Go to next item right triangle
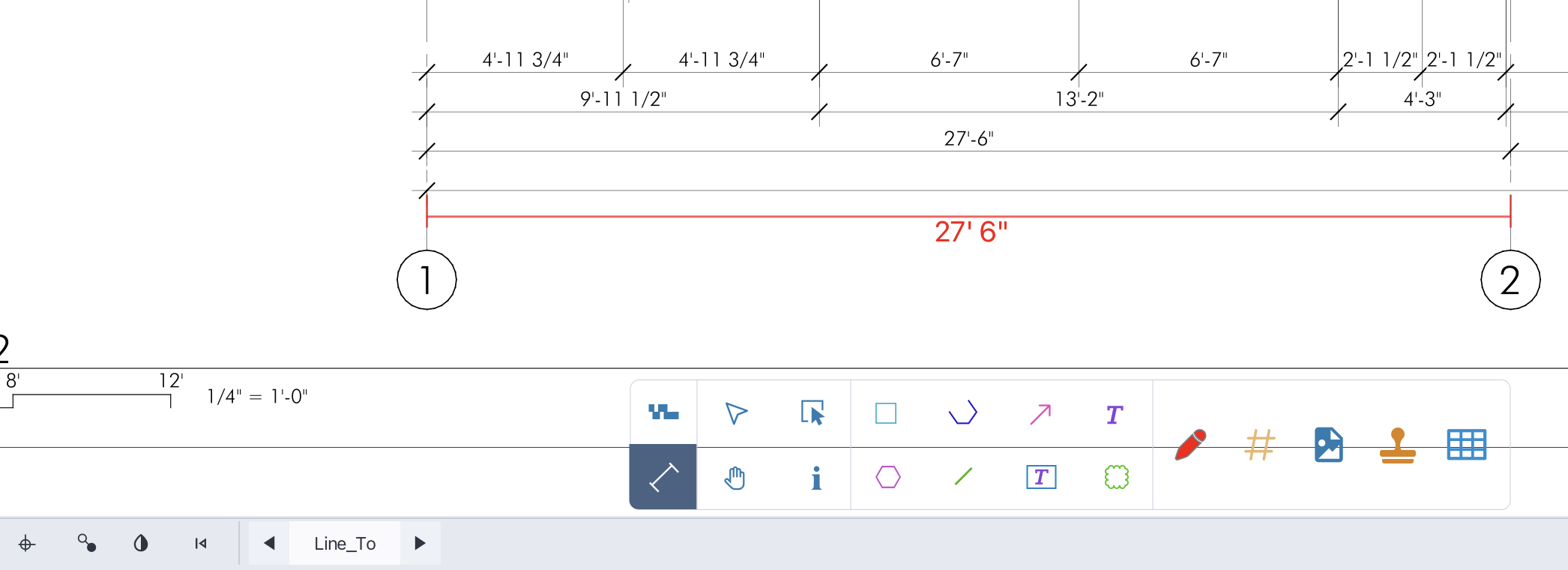1568x570 pixels. tap(420, 543)
